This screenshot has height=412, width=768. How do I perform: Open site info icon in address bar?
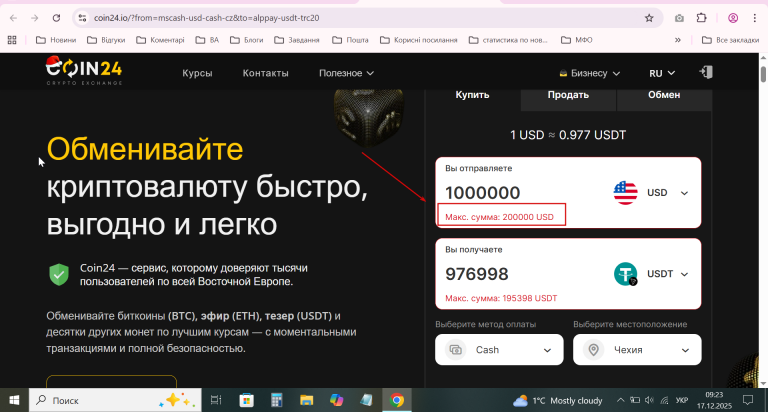point(82,18)
